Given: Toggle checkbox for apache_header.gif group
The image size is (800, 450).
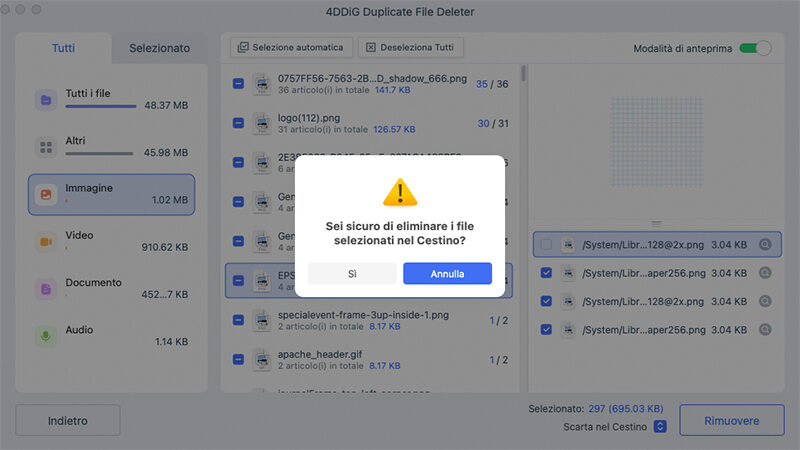Looking at the screenshot, I should point(238,359).
